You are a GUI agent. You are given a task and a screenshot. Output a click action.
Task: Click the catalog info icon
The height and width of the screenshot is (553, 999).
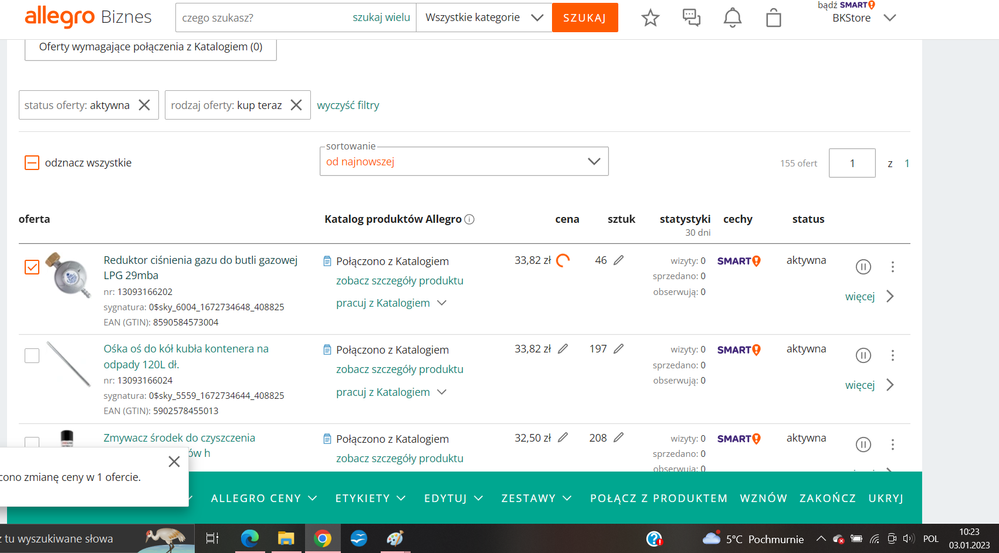pos(470,219)
